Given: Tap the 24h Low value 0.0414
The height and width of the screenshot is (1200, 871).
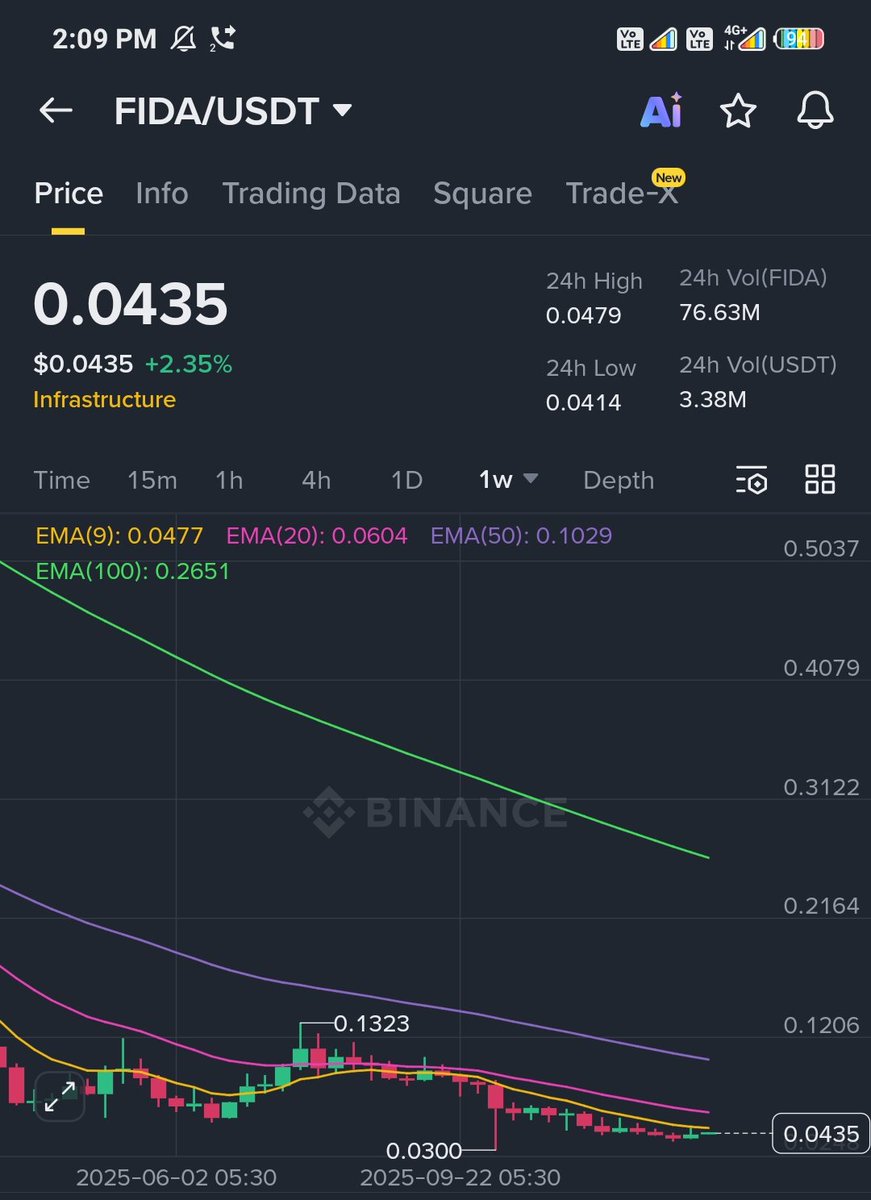Looking at the screenshot, I should [x=583, y=403].
